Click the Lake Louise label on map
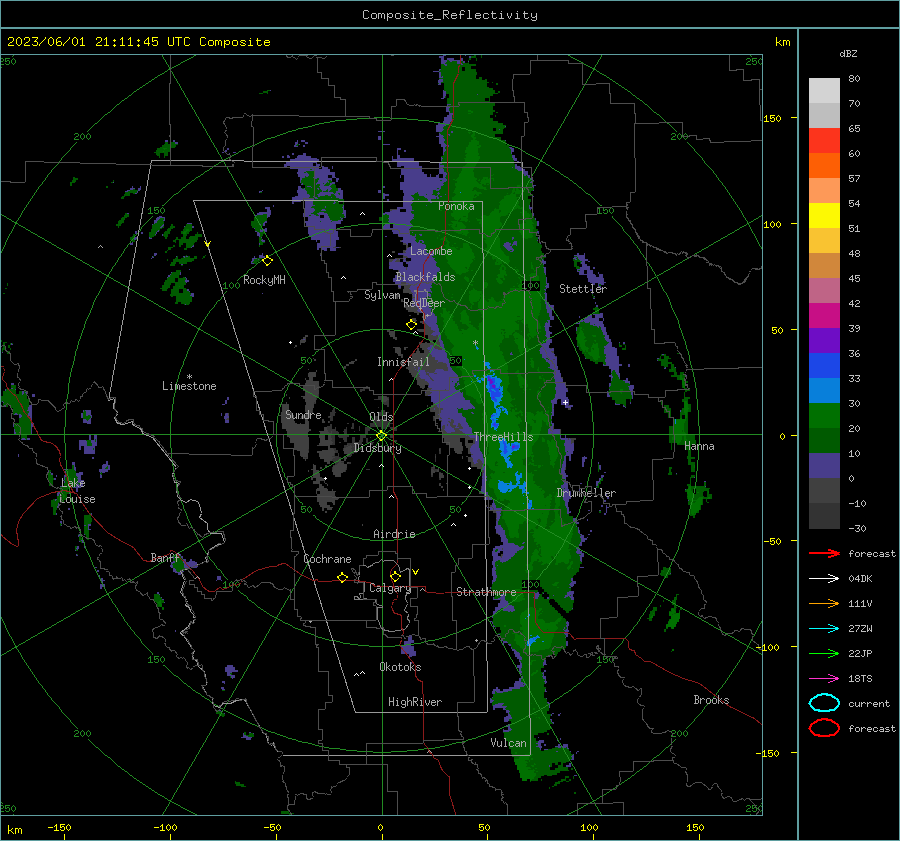This screenshot has width=900, height=841. pos(77,491)
